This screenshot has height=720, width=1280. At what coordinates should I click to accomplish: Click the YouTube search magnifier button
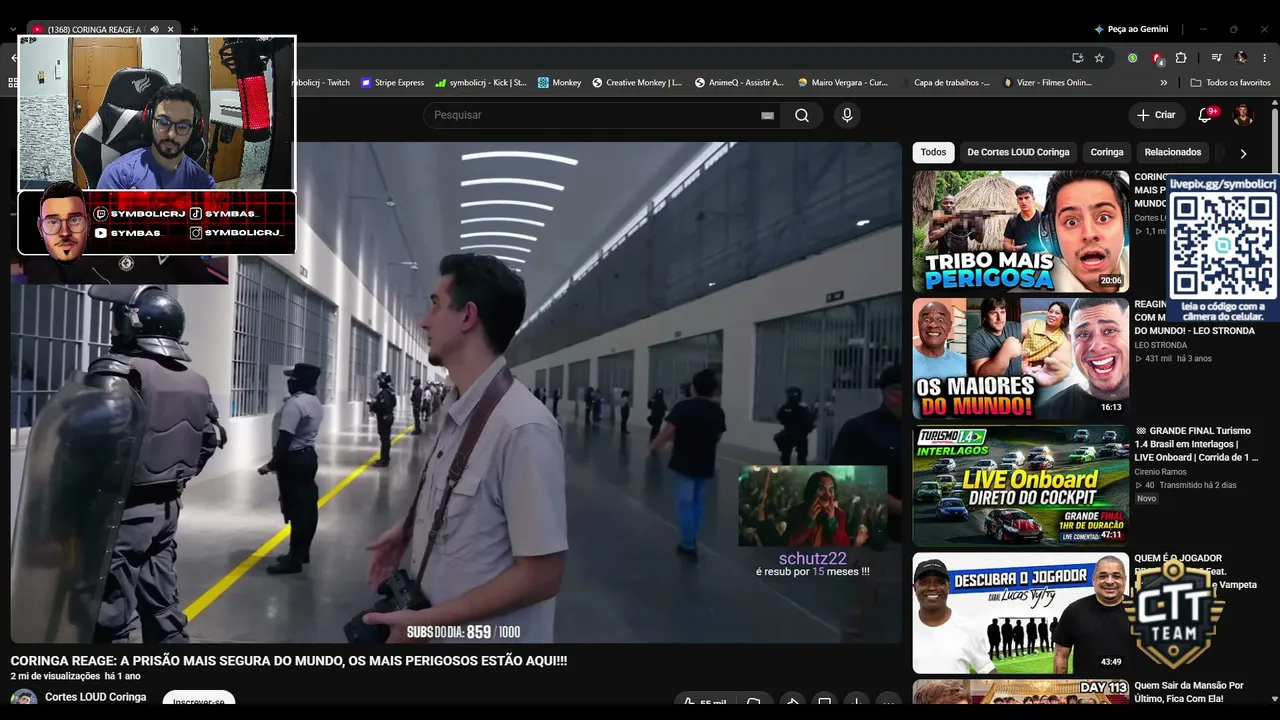coord(802,115)
